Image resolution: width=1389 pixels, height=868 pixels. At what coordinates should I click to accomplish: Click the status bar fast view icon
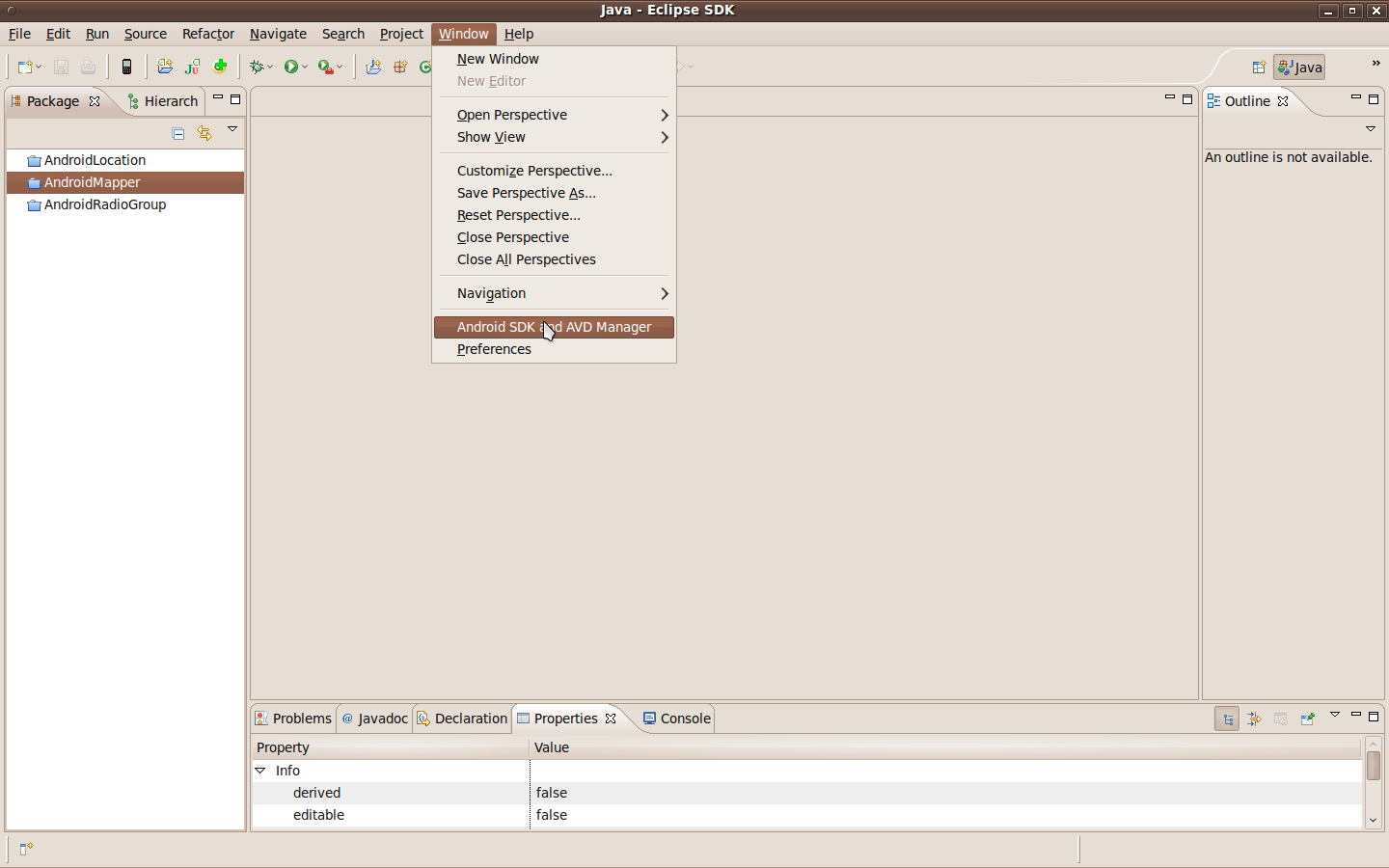tap(26, 849)
